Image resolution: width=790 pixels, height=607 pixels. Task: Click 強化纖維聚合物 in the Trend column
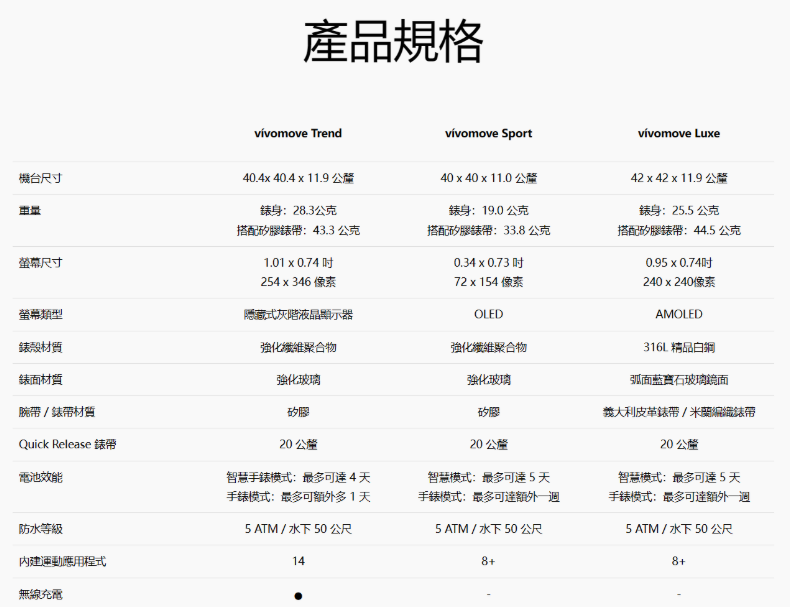298,347
